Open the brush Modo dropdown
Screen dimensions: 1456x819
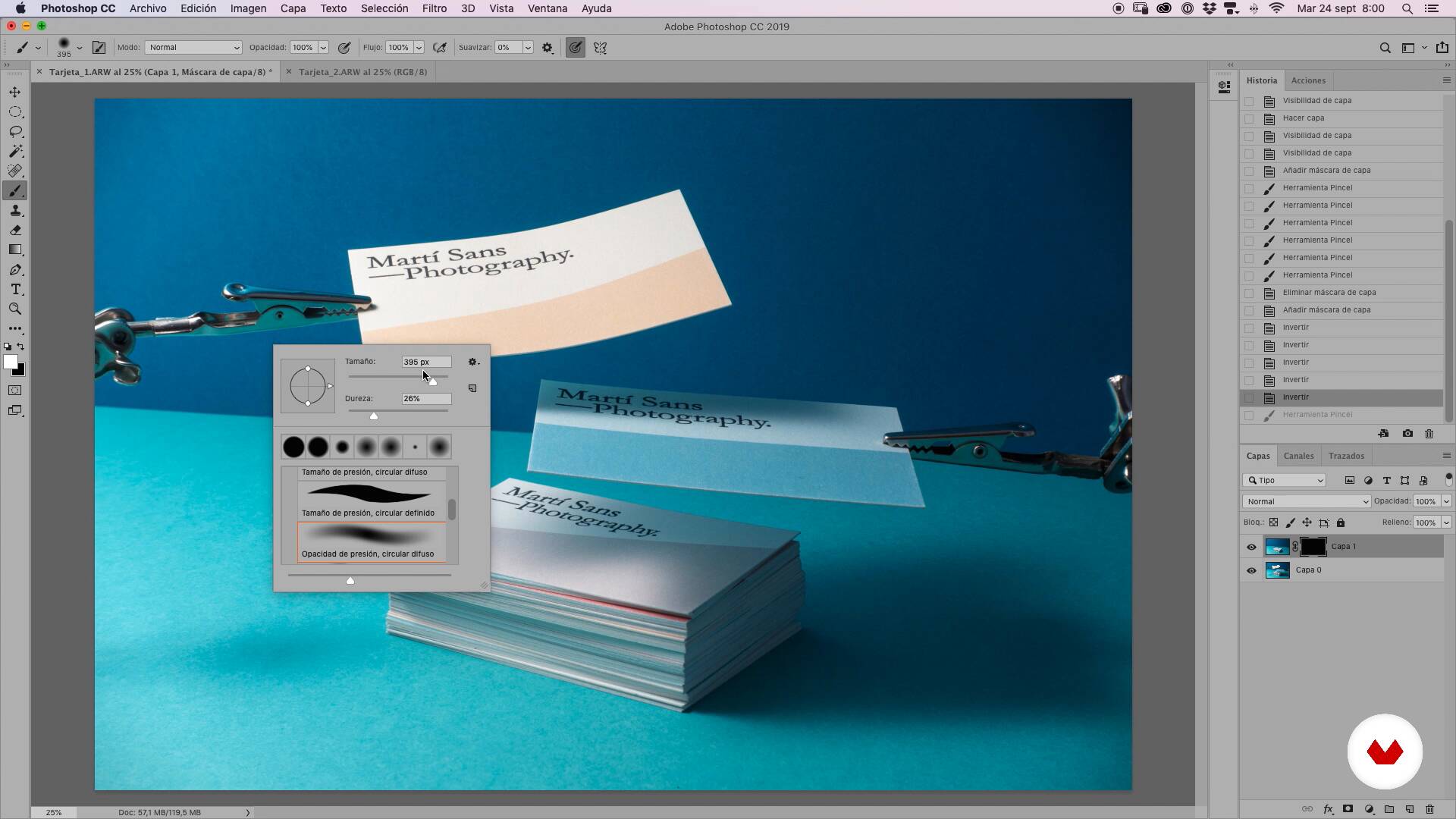[x=193, y=47]
